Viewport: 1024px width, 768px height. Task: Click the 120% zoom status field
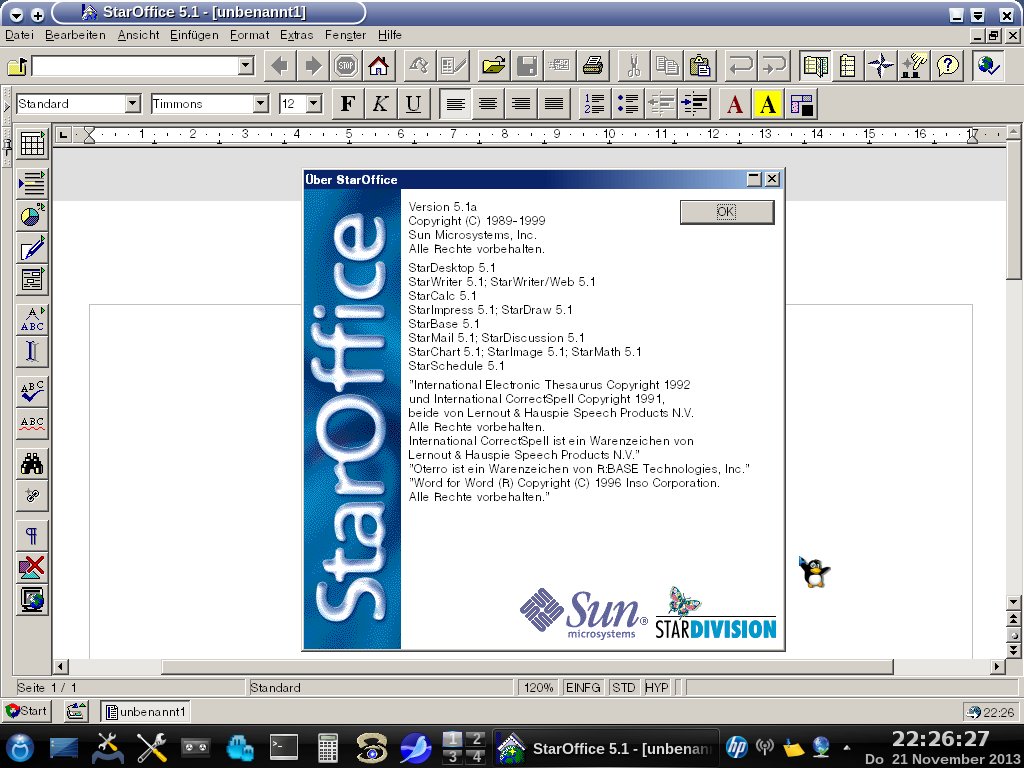tap(538, 688)
